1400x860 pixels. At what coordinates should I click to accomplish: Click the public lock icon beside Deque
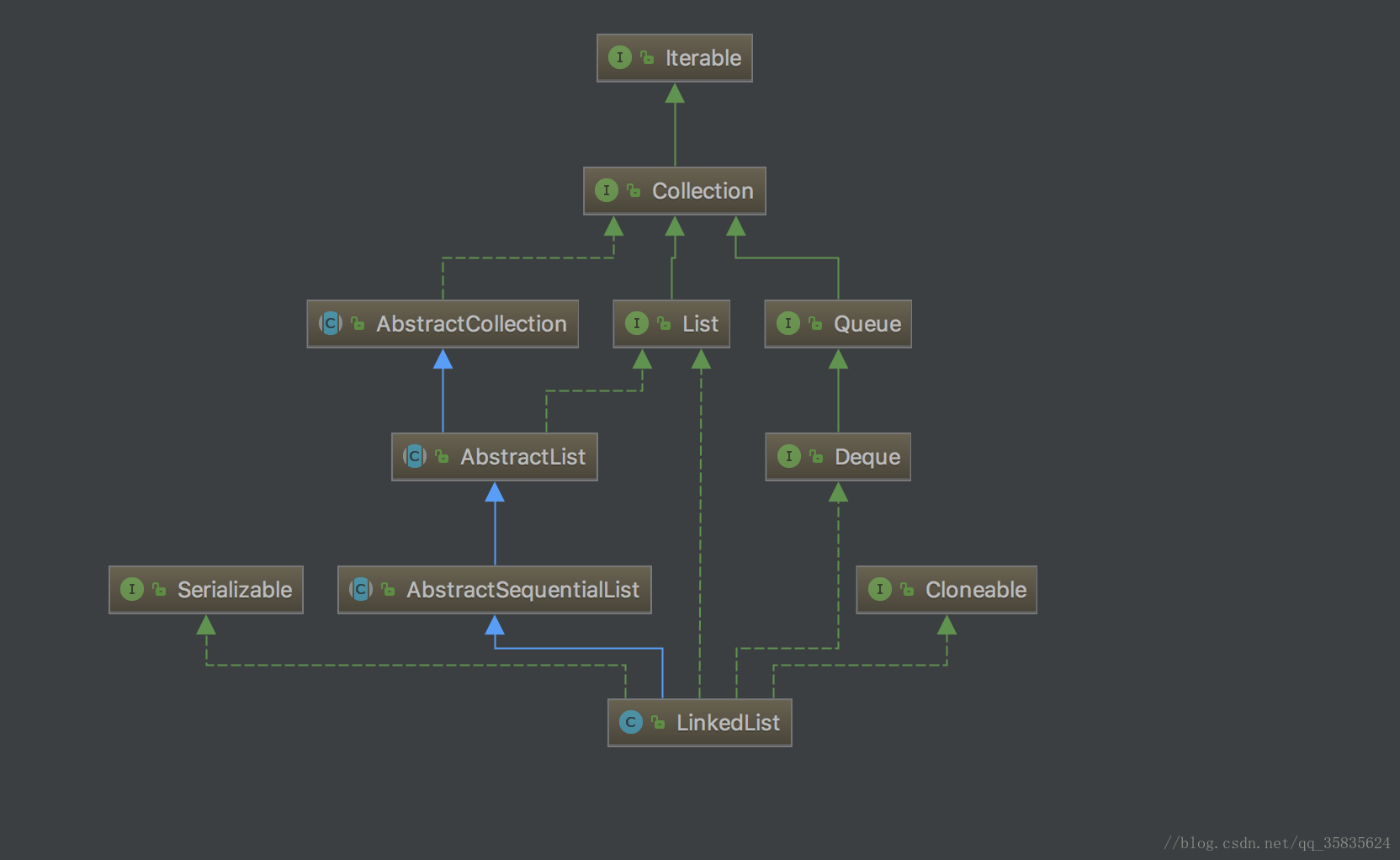(x=816, y=456)
